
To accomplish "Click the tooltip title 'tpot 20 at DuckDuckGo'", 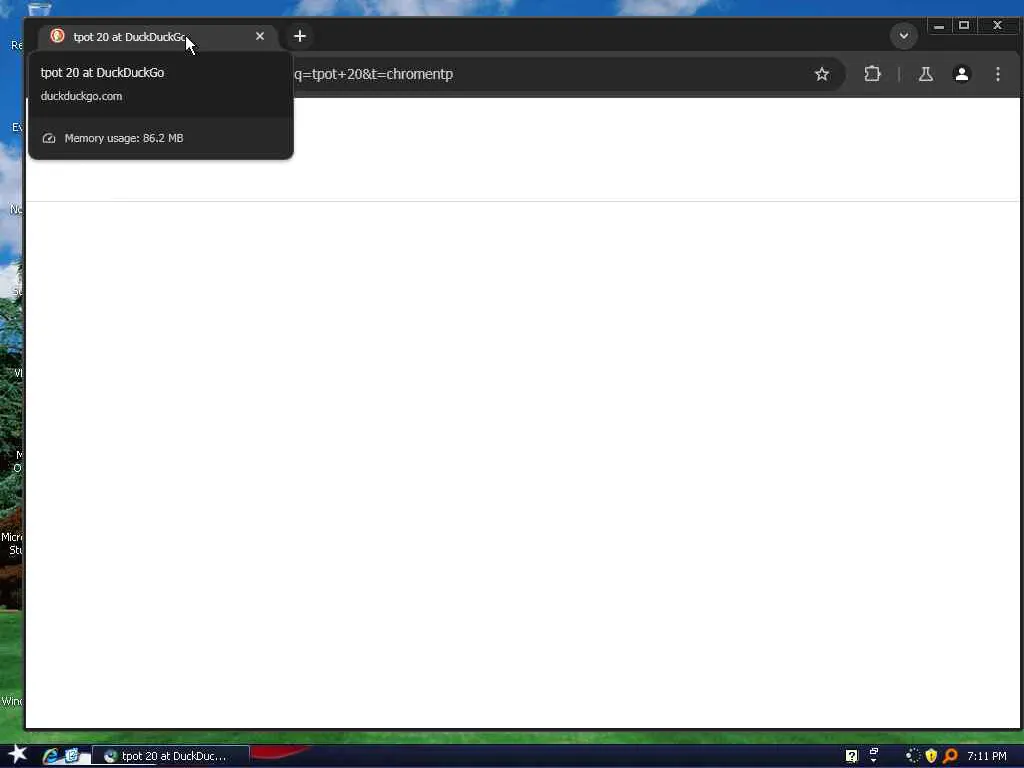I will coord(102,72).
